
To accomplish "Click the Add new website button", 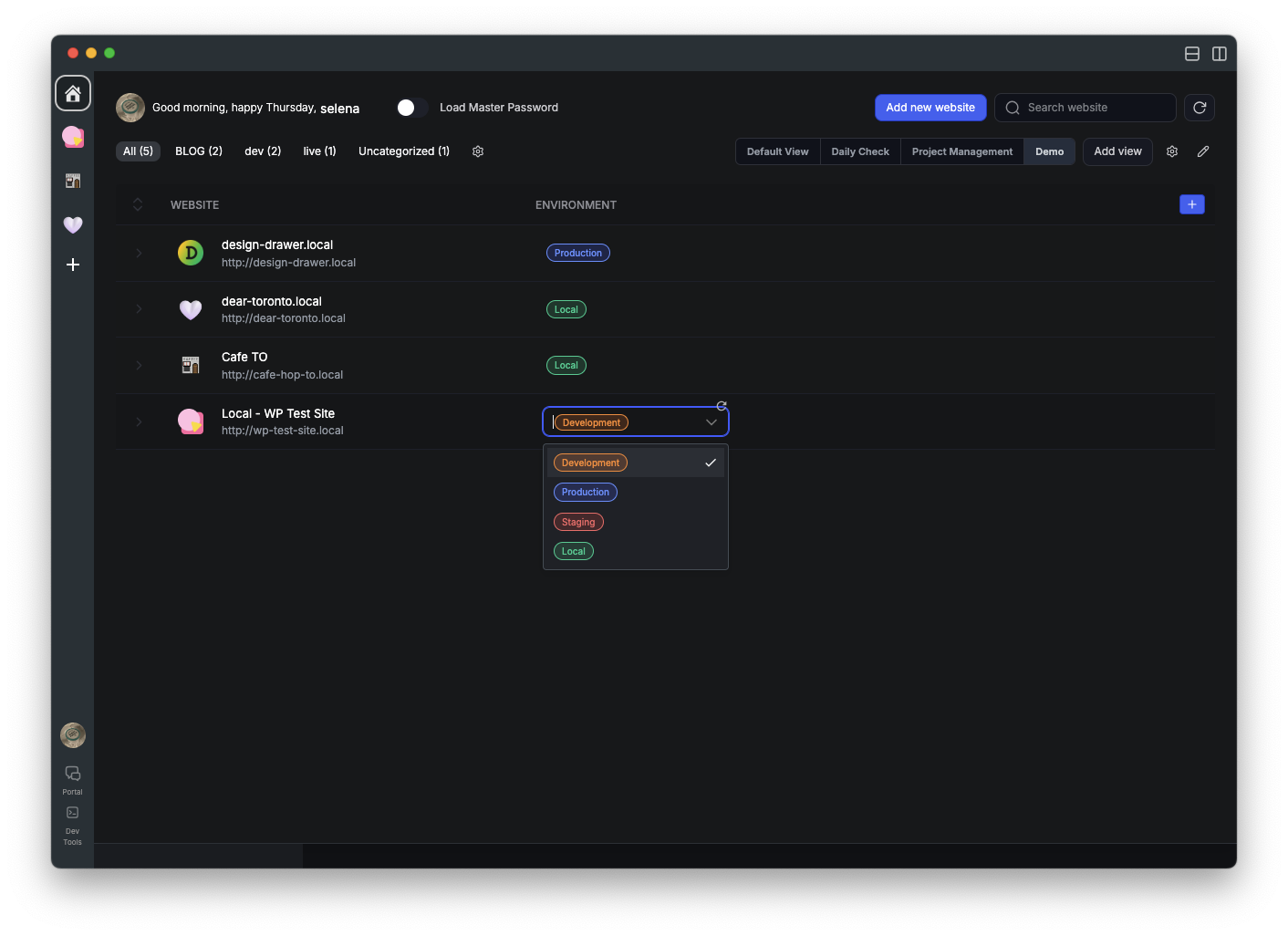I will tap(930, 108).
